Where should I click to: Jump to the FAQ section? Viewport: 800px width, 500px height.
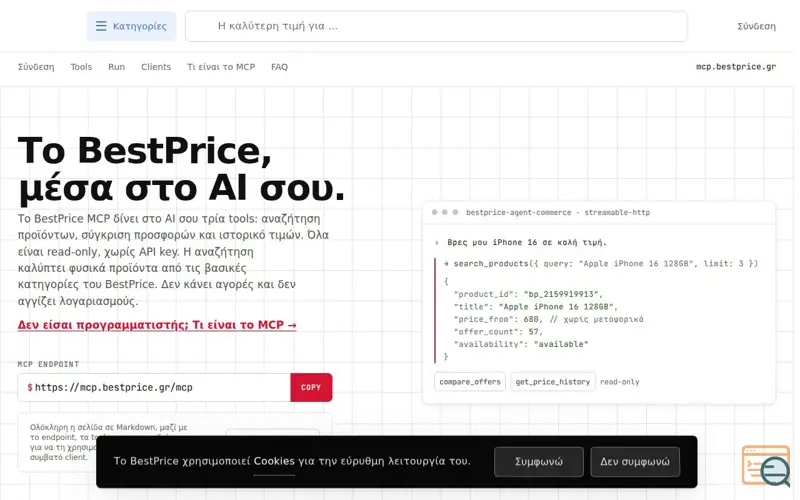click(280, 67)
